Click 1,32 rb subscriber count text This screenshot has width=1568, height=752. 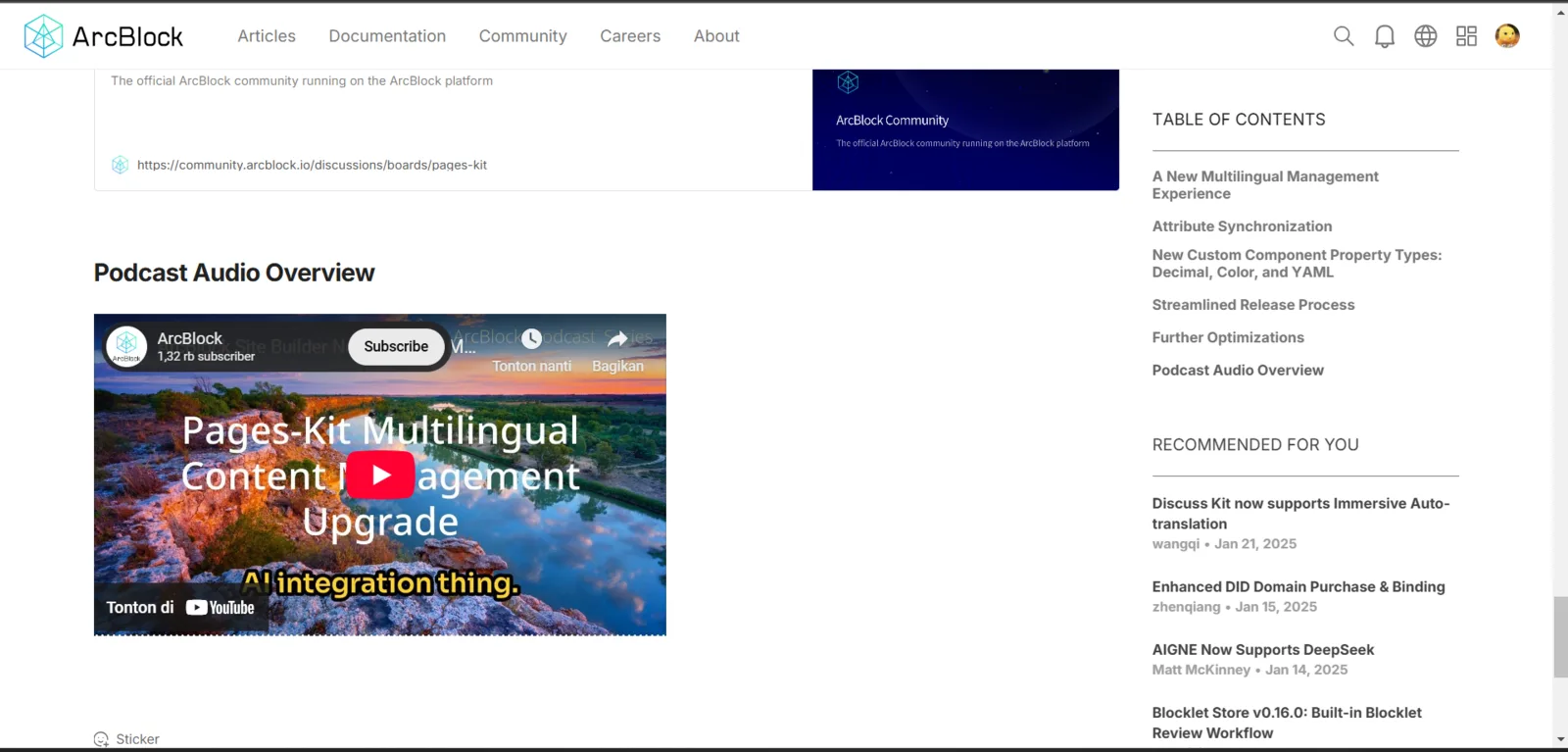coord(206,357)
